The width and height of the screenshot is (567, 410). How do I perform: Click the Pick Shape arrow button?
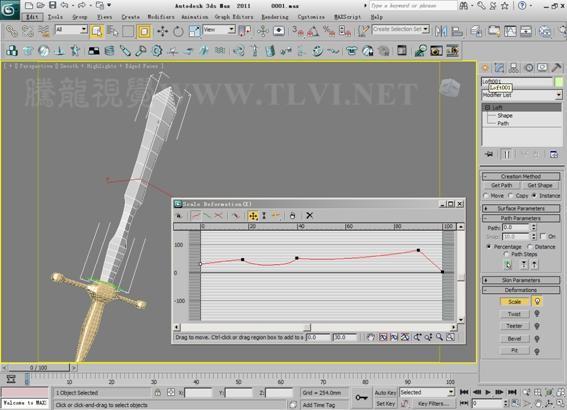(508, 265)
